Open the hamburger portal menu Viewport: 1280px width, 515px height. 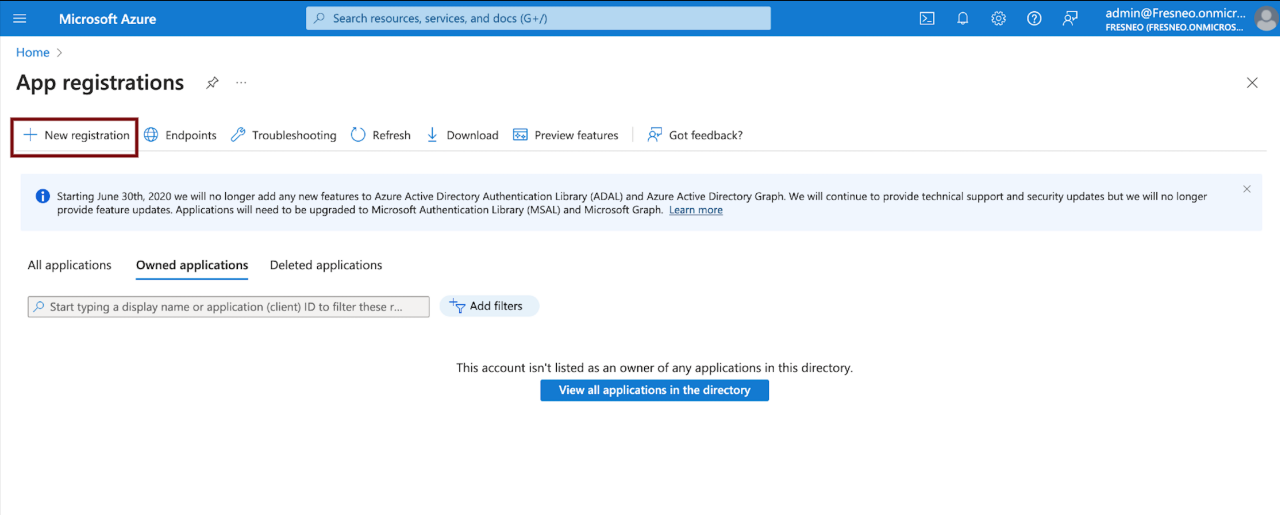tap(20, 19)
